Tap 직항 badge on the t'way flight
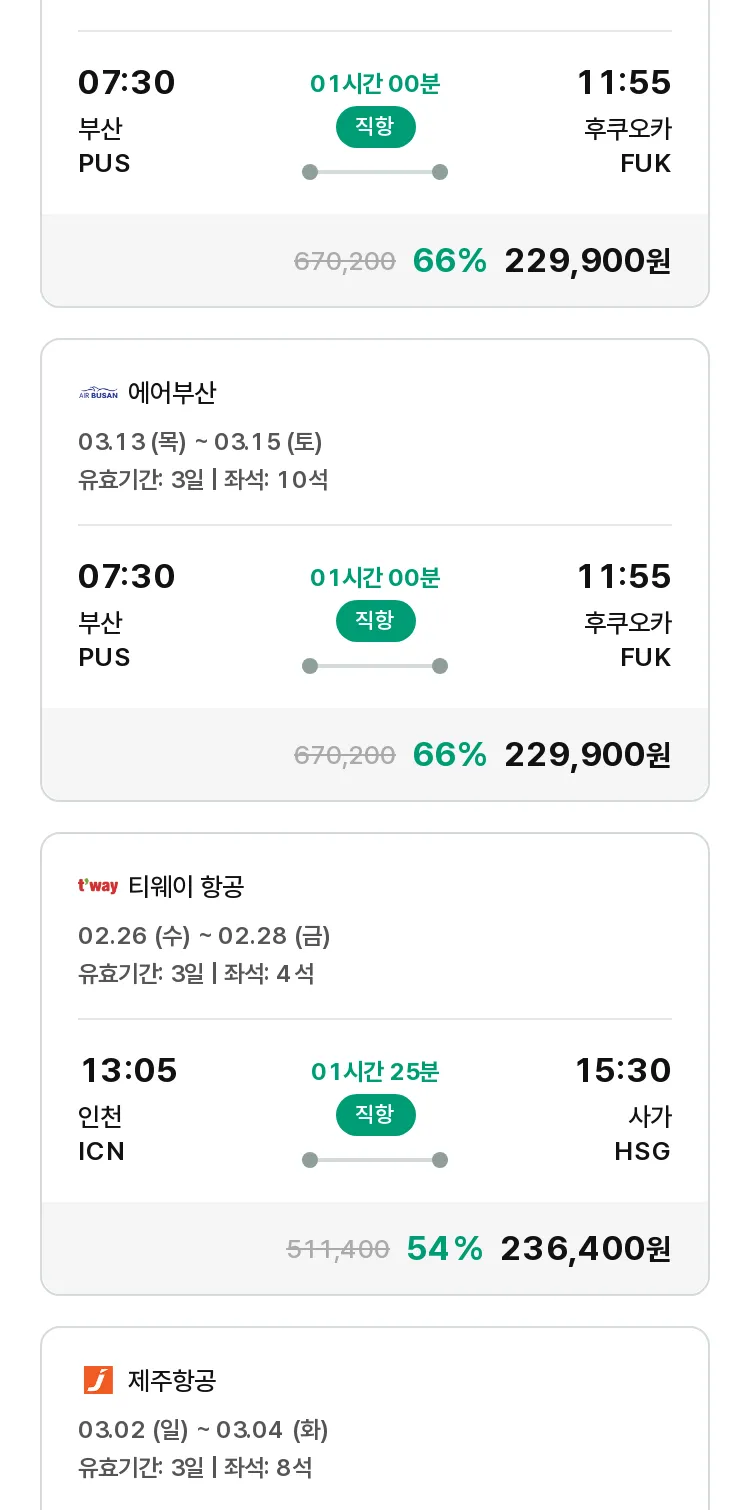Image resolution: width=750 pixels, height=1510 pixels. [375, 1115]
